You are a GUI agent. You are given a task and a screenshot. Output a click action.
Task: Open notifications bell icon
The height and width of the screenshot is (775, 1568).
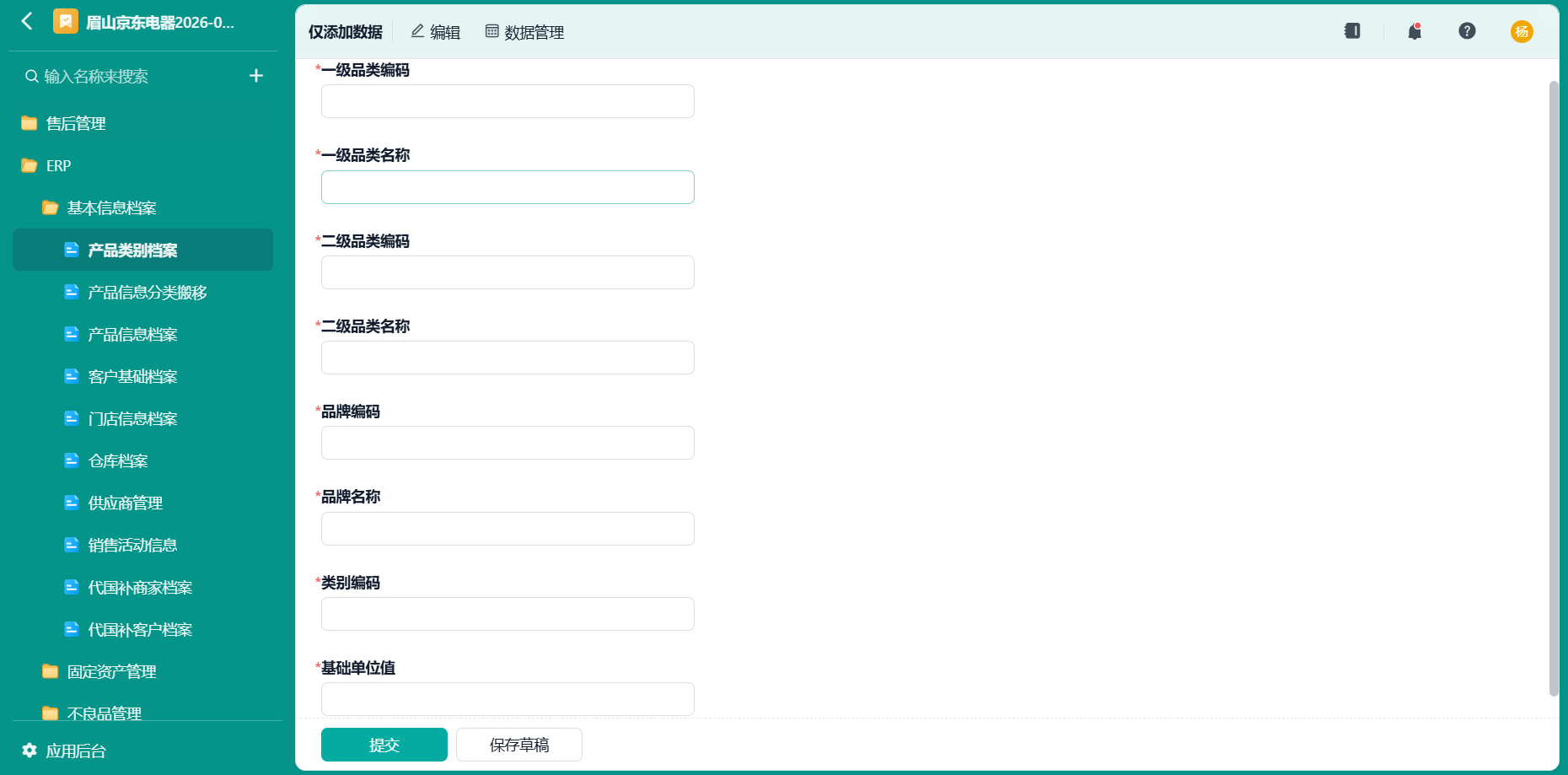click(1415, 31)
